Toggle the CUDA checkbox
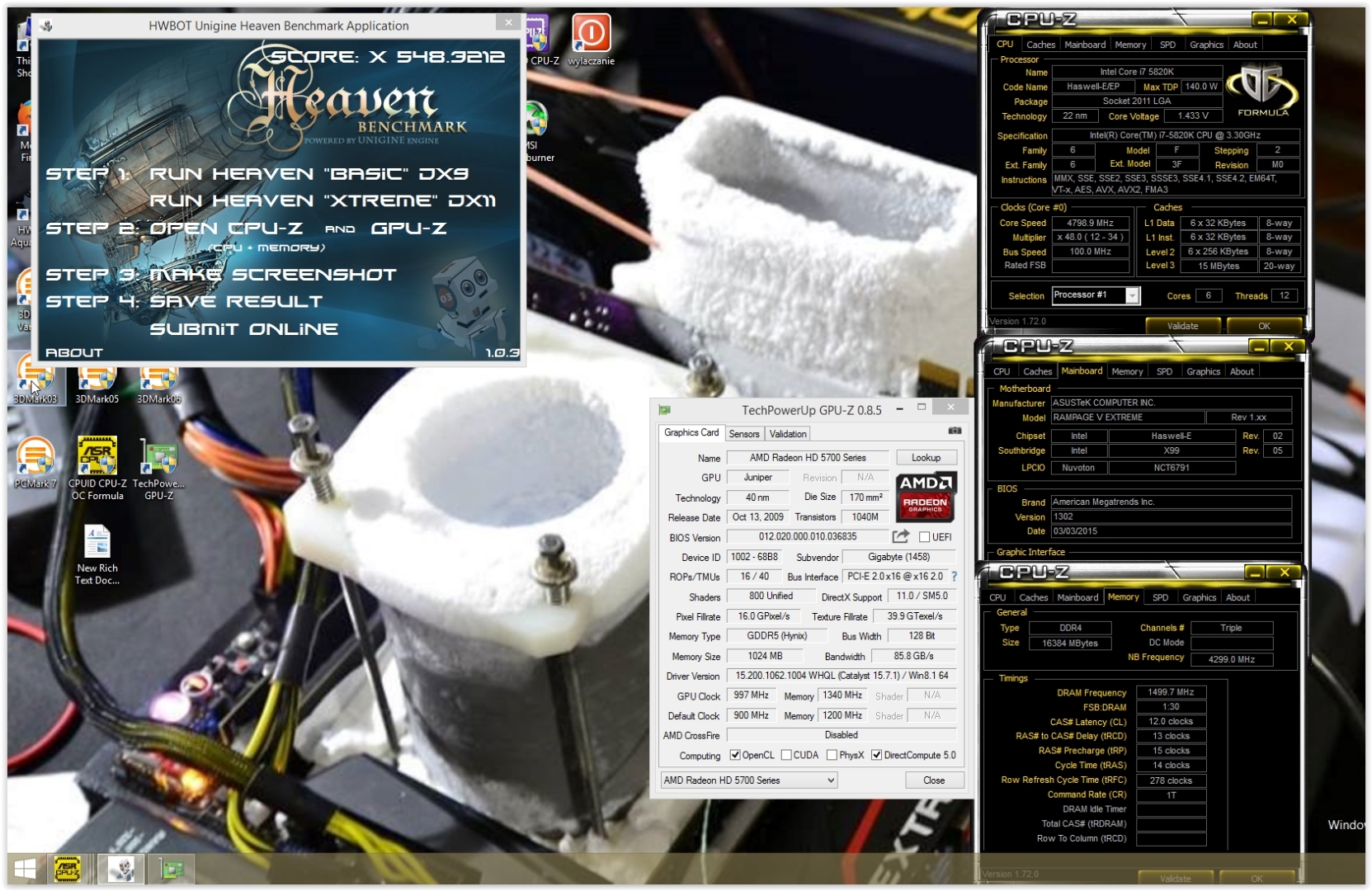The height and width of the screenshot is (891, 1372). click(x=786, y=755)
